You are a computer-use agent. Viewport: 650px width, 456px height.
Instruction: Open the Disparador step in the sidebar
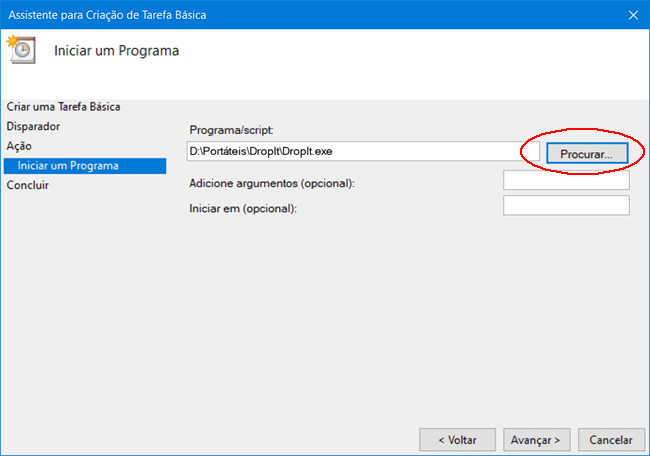pyautogui.click(x=33, y=127)
